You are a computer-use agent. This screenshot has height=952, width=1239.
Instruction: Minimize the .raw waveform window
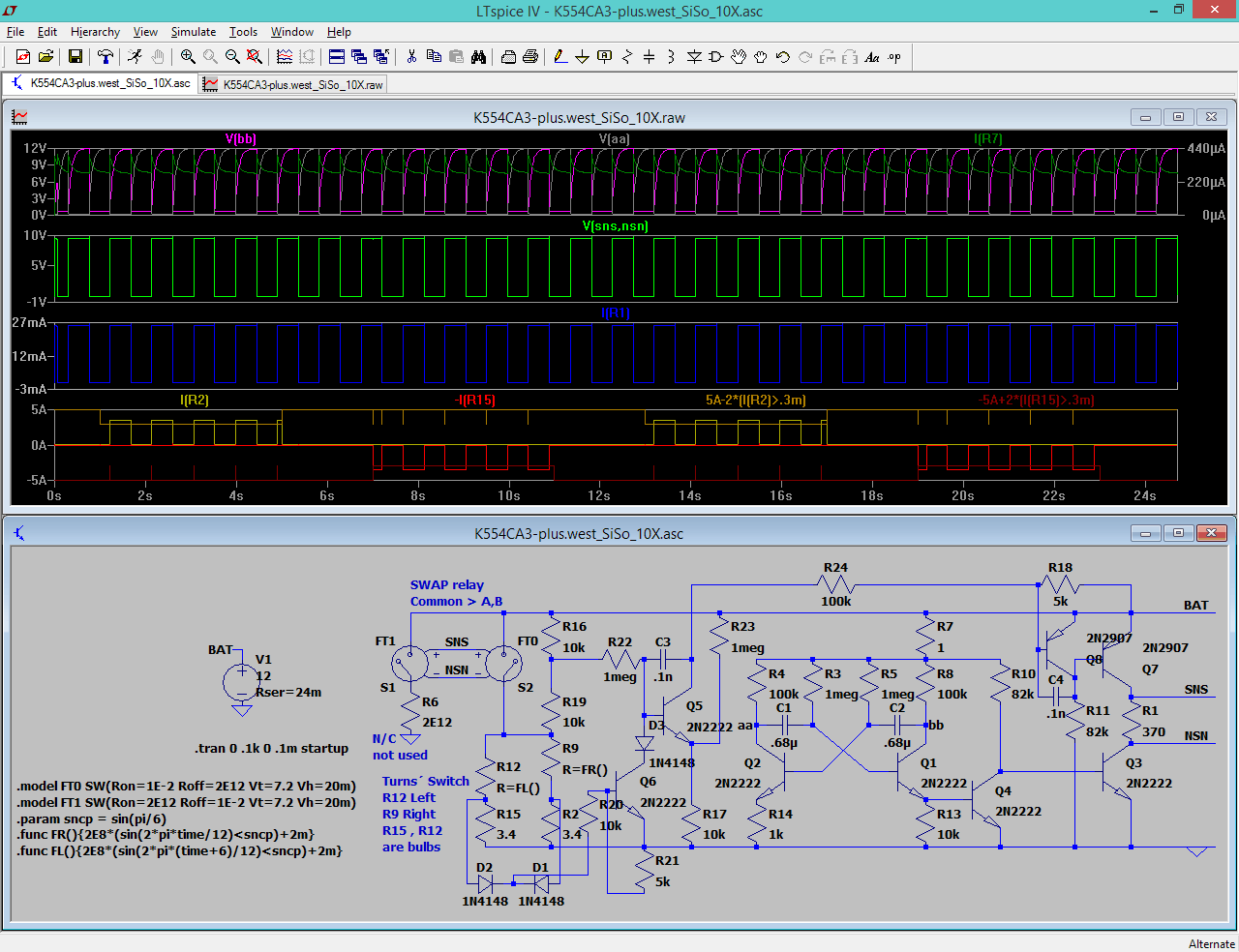(1145, 117)
